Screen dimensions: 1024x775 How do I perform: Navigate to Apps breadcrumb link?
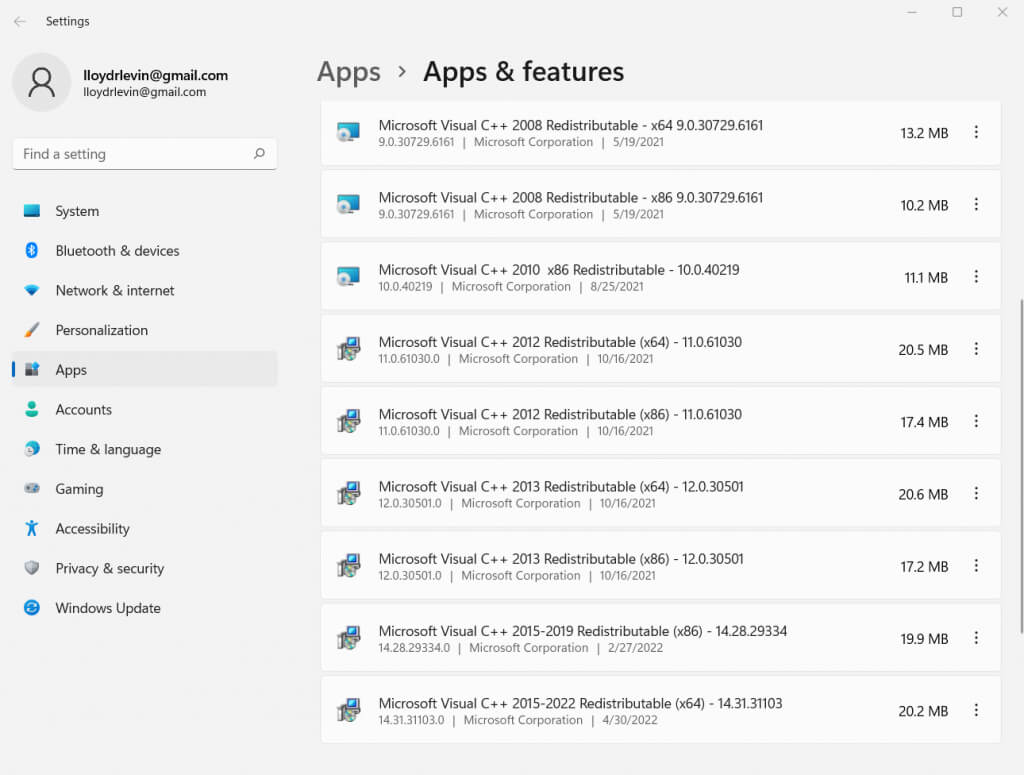[348, 72]
